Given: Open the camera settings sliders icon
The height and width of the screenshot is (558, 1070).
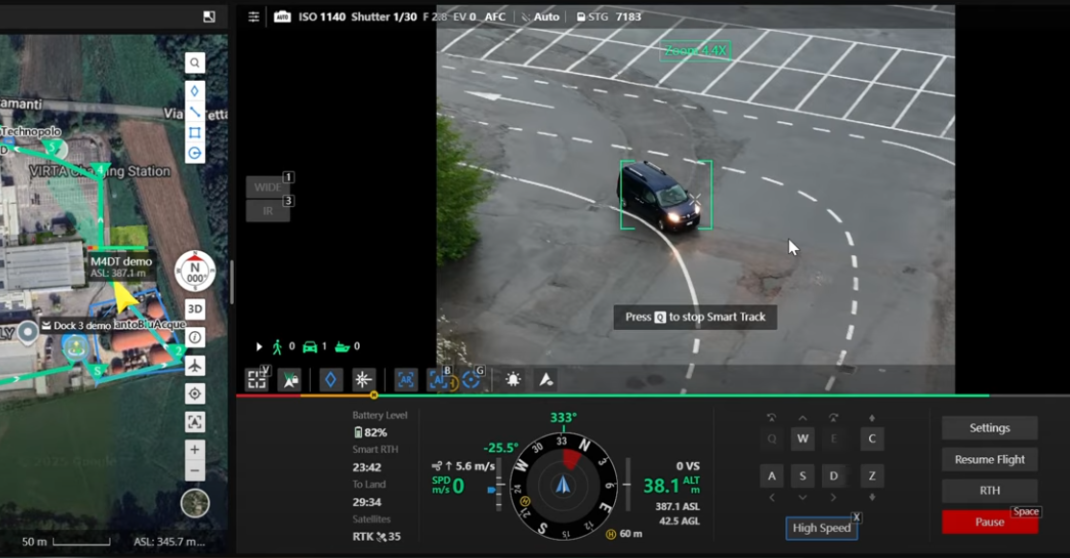Looking at the screenshot, I should pyautogui.click(x=254, y=17).
